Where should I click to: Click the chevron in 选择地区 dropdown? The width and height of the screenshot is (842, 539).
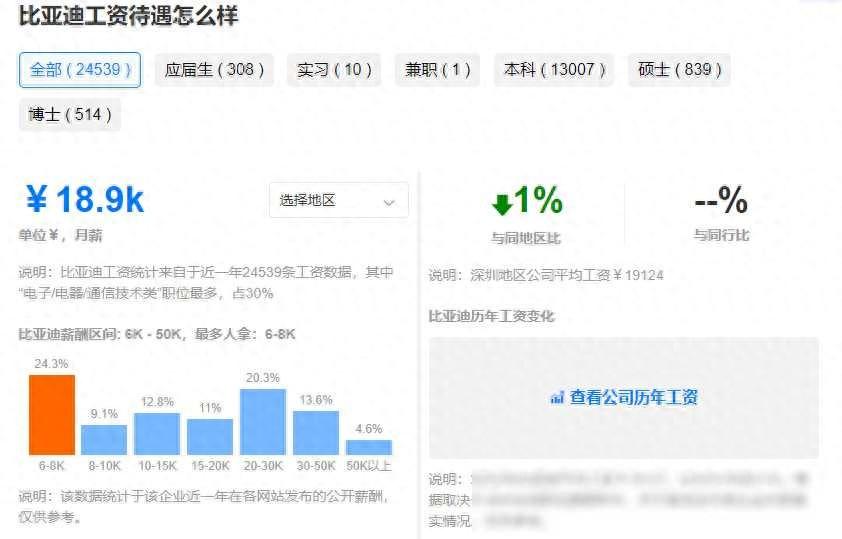(x=389, y=202)
